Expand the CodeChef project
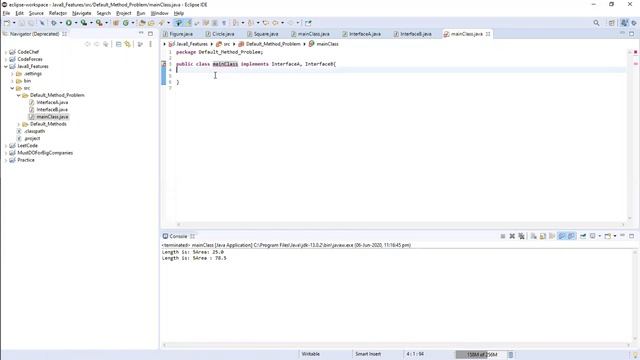The image size is (640, 360). tap(6, 52)
